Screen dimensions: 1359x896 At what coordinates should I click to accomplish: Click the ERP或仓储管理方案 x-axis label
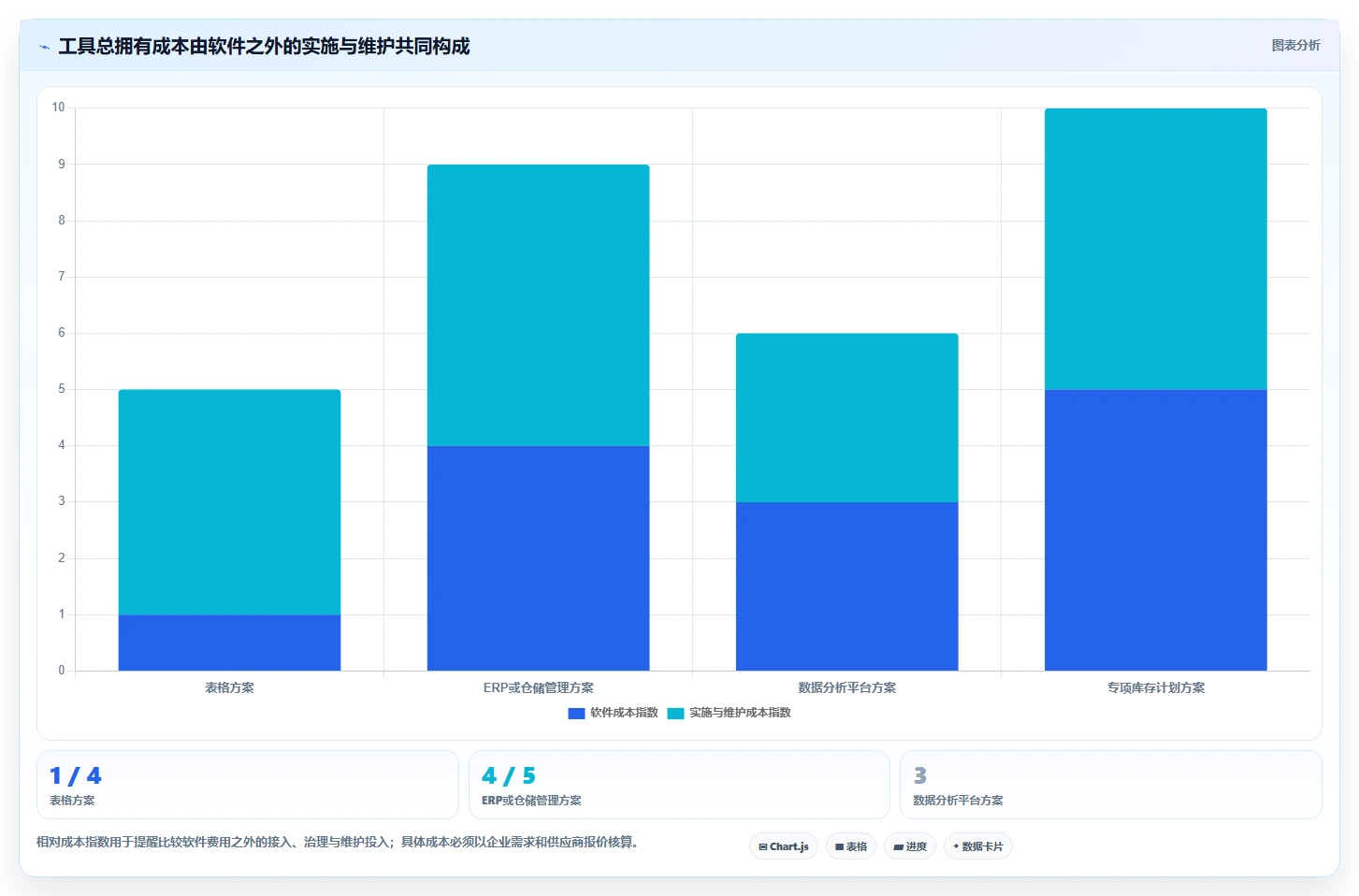(x=538, y=687)
